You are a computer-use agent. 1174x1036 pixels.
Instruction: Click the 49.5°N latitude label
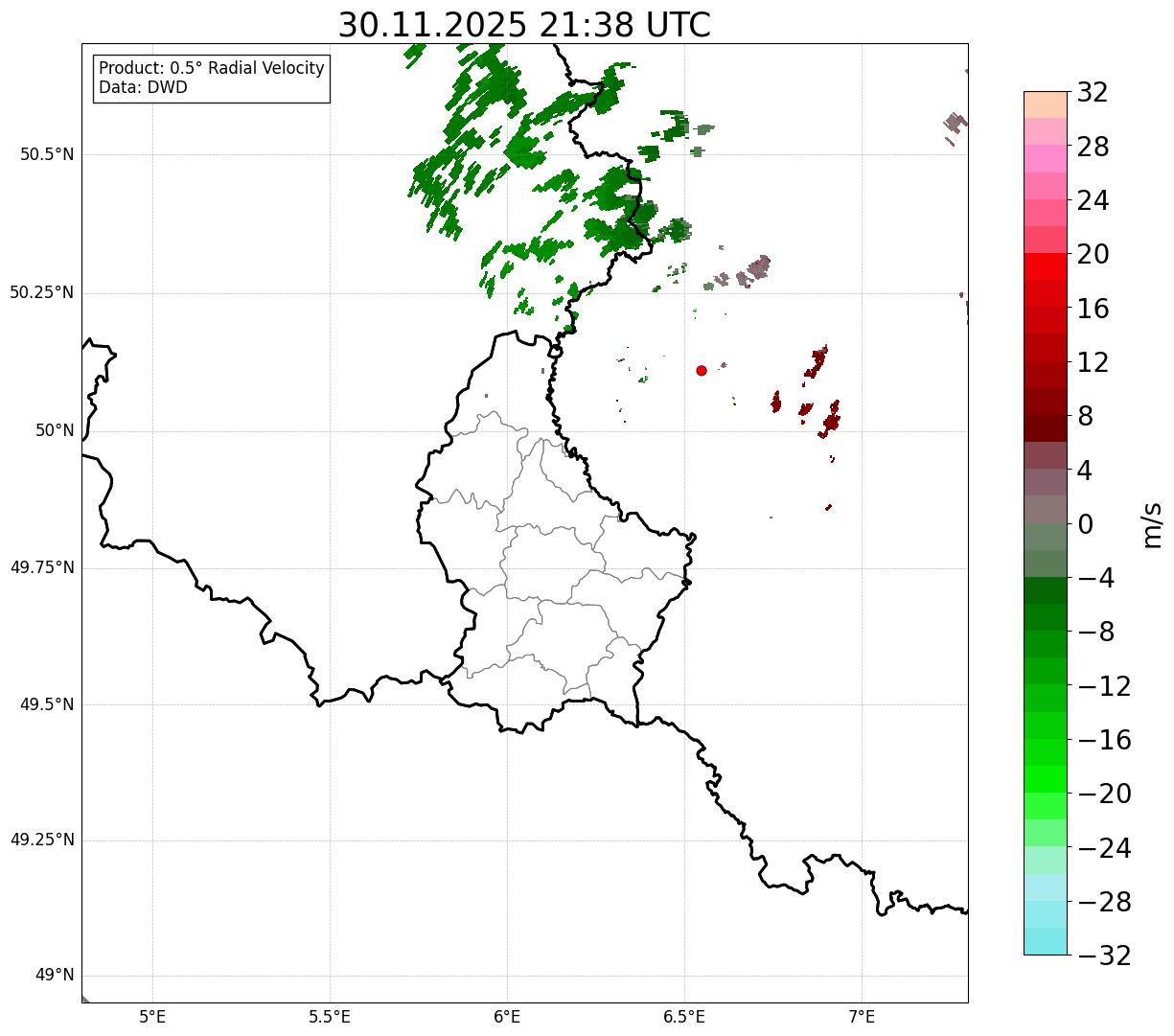47,704
